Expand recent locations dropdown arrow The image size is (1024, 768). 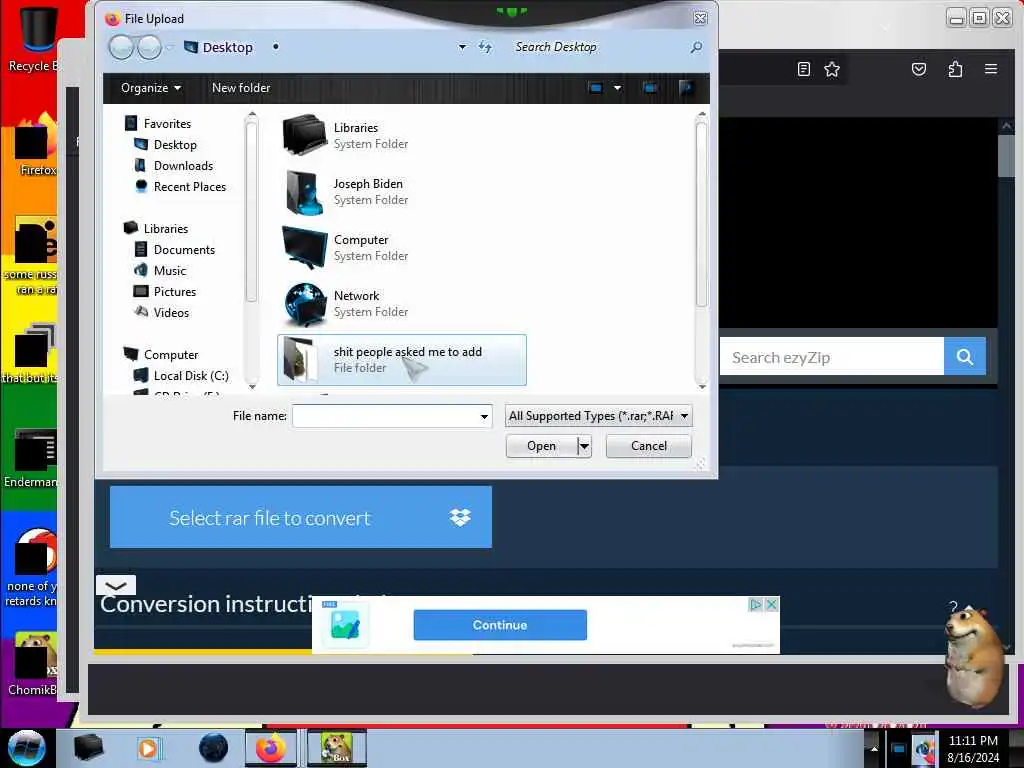pos(170,47)
